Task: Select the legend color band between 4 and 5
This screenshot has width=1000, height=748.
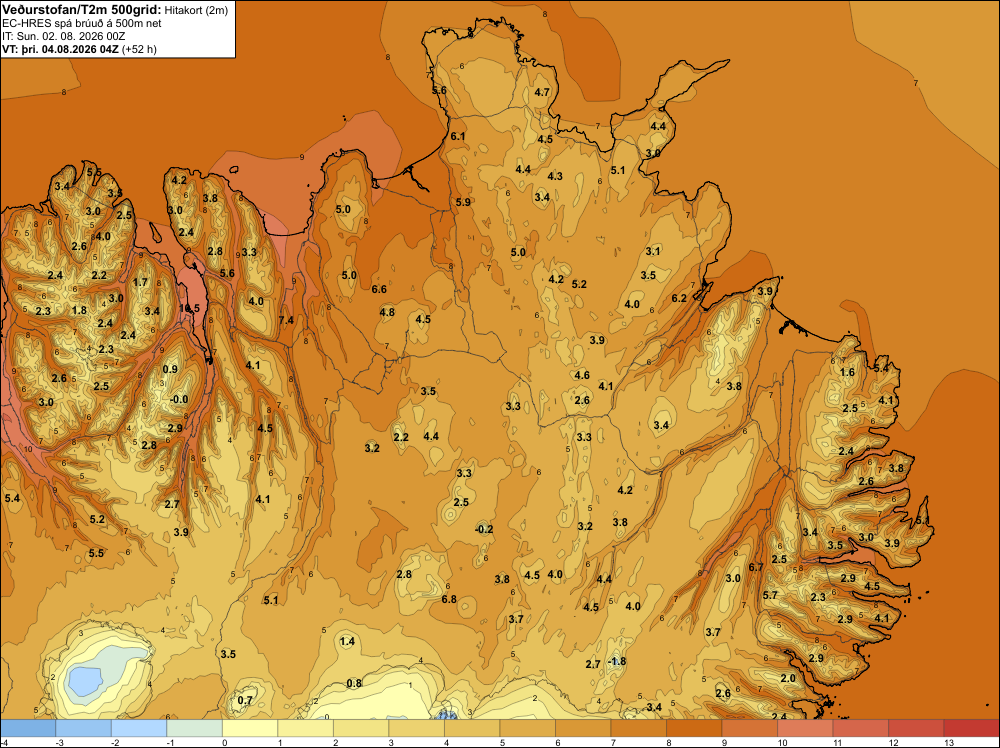Action: [x=472, y=728]
